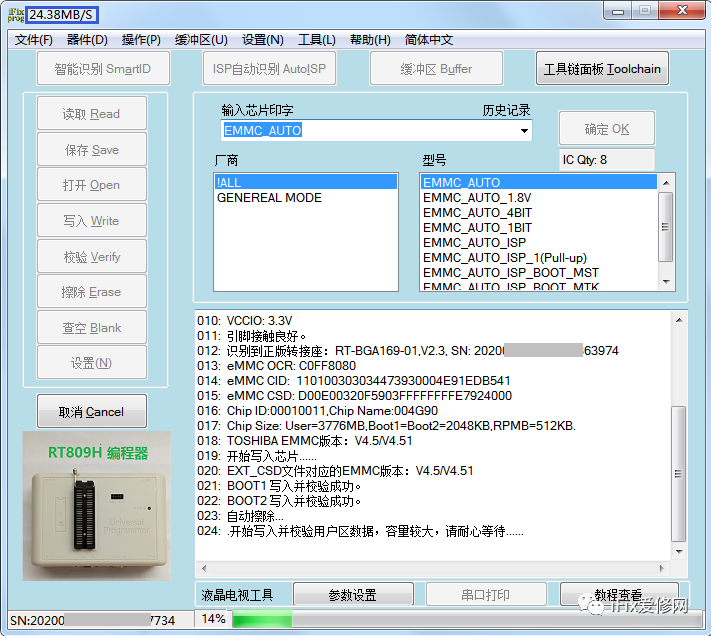Open the 教程查看 tutorial button
Screen dimensions: 711x636
click(619, 594)
